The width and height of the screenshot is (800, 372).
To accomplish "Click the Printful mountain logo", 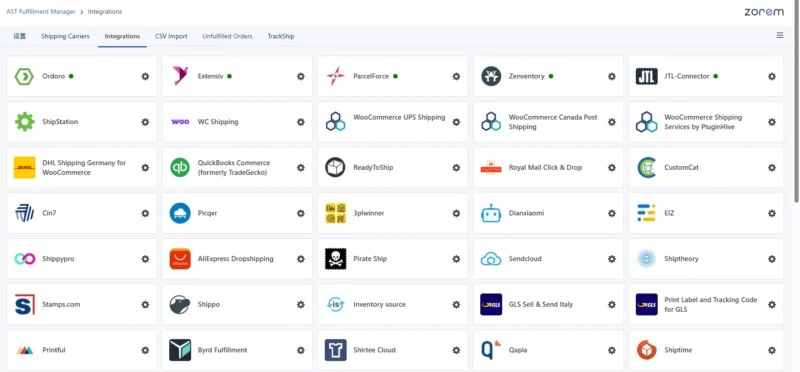I will [24, 350].
